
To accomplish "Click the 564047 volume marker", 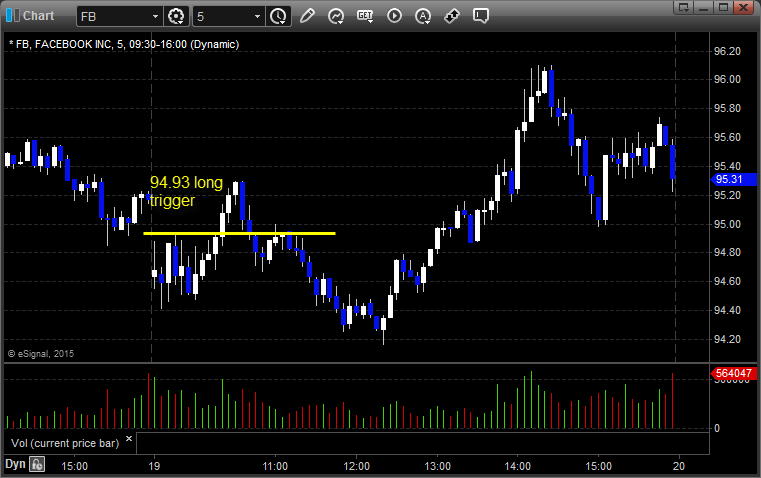I will coord(733,373).
